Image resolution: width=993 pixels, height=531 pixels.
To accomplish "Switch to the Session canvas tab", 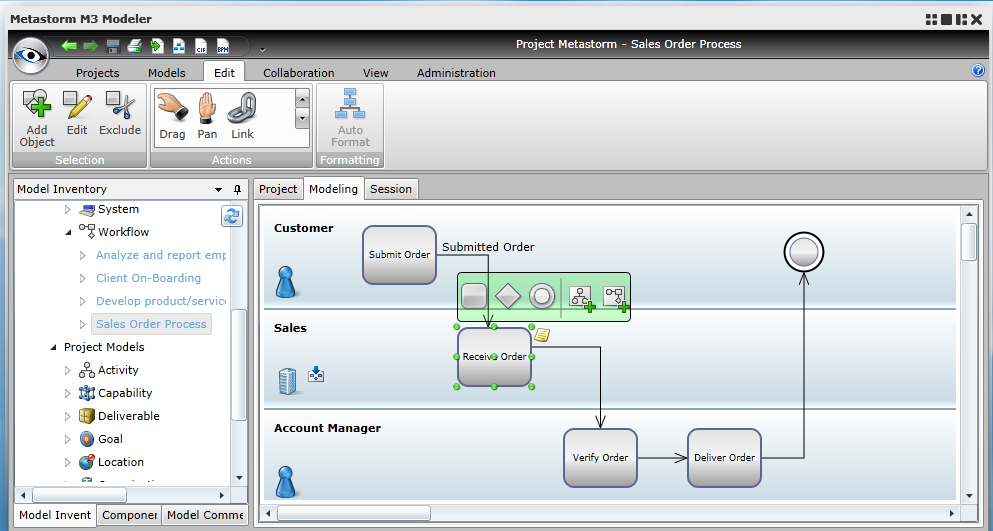I will click(x=391, y=189).
